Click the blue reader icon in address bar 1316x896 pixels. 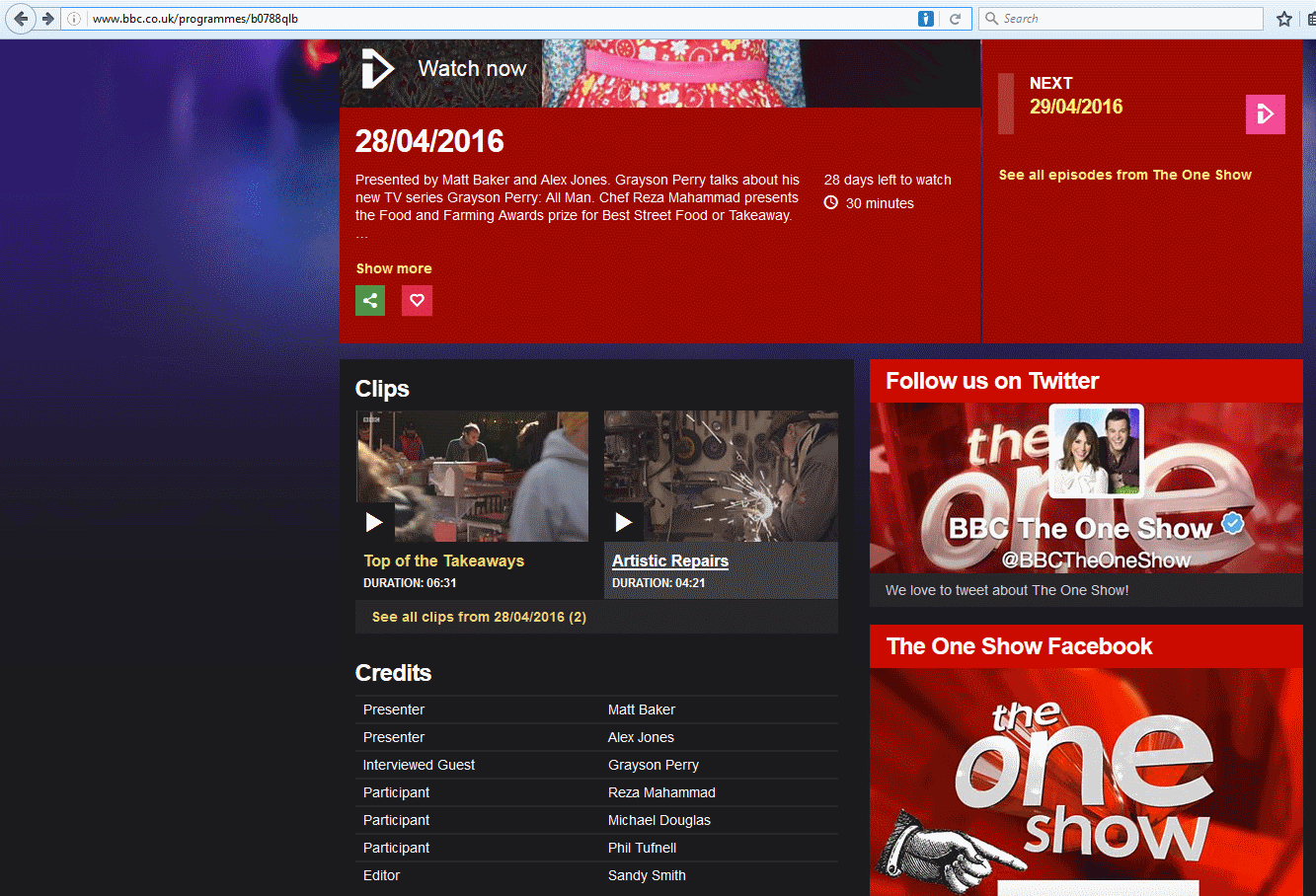(926, 19)
